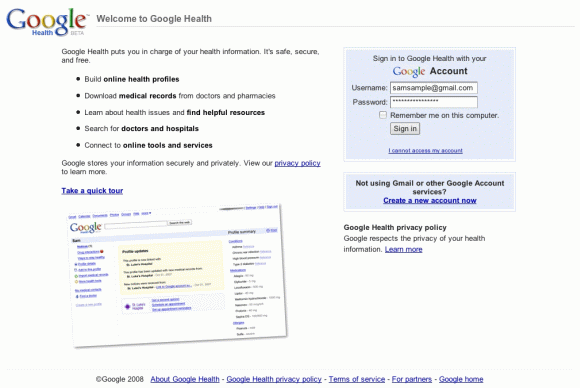Open Google Health privacy policy footer link
The height and width of the screenshot is (388, 580).
[274, 379]
